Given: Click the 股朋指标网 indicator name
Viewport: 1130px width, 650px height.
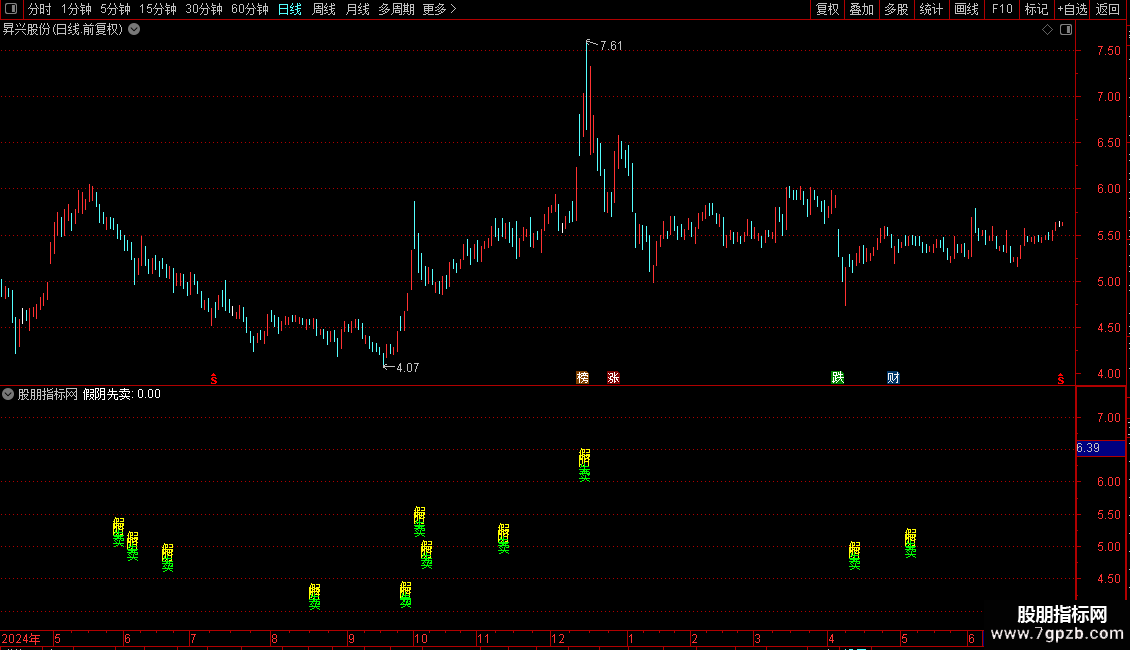Looking at the screenshot, I should pyautogui.click(x=48, y=394).
